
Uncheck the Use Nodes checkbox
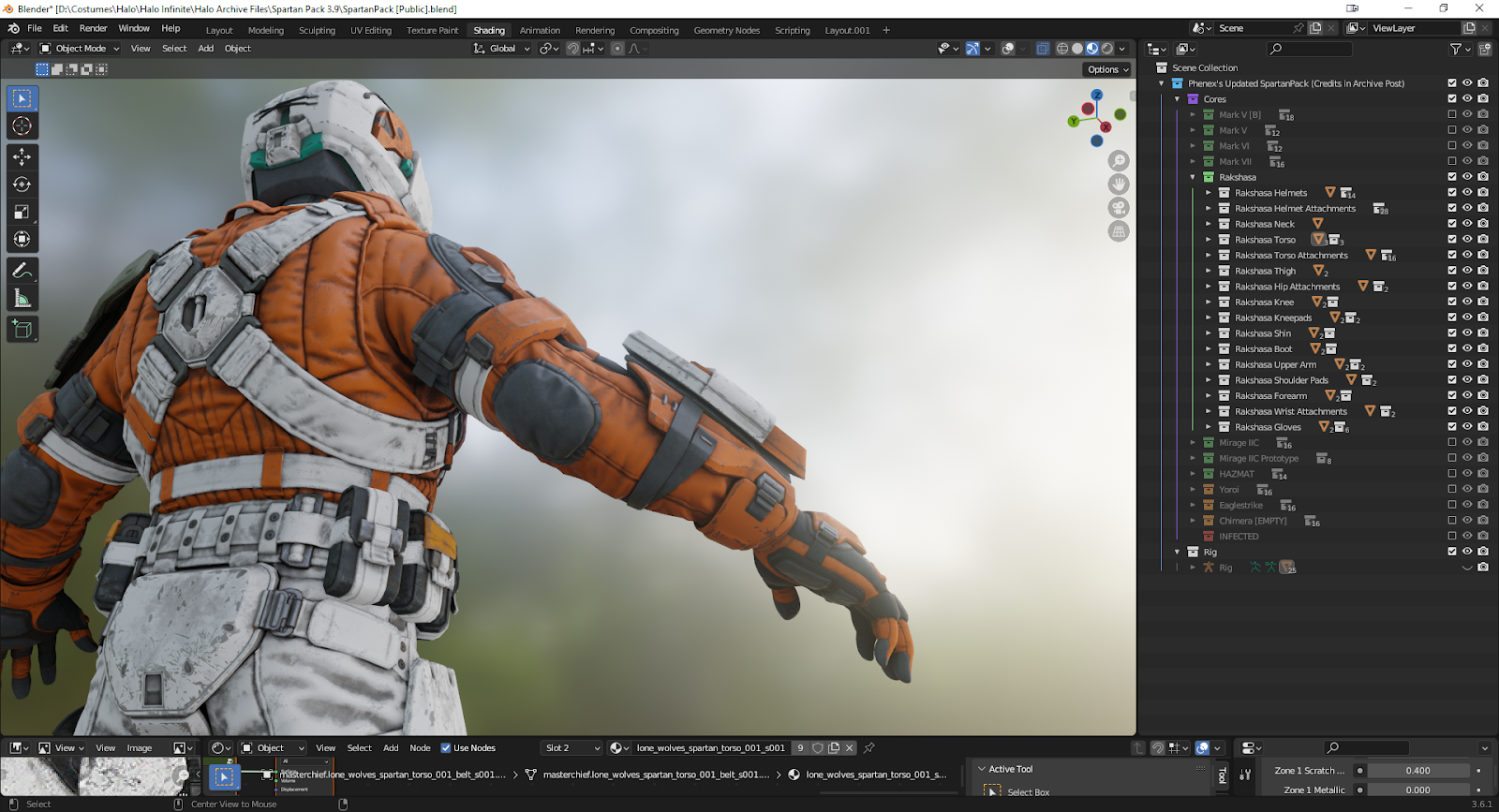[446, 747]
